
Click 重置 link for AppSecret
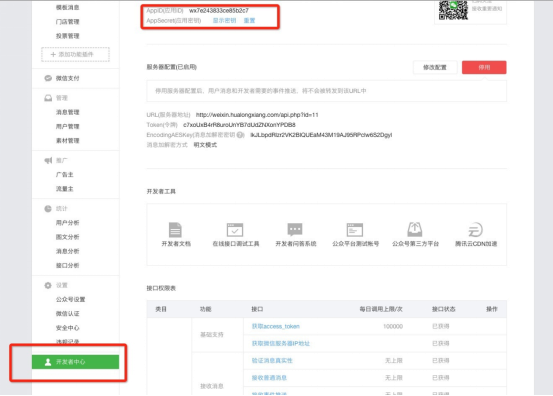[x=249, y=20]
